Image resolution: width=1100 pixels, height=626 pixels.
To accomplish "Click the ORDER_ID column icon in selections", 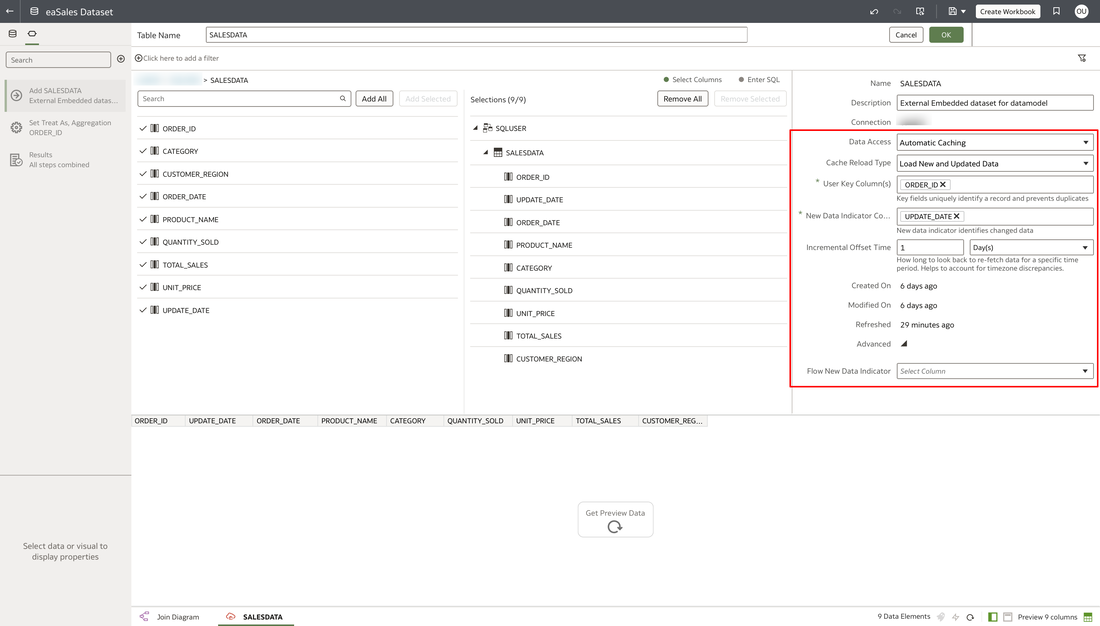I will pos(509,177).
